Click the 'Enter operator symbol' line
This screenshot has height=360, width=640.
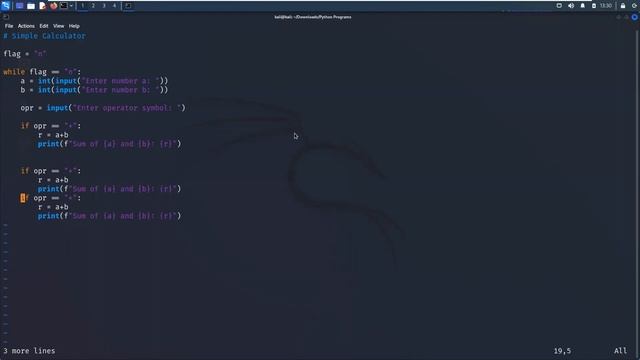point(103,108)
